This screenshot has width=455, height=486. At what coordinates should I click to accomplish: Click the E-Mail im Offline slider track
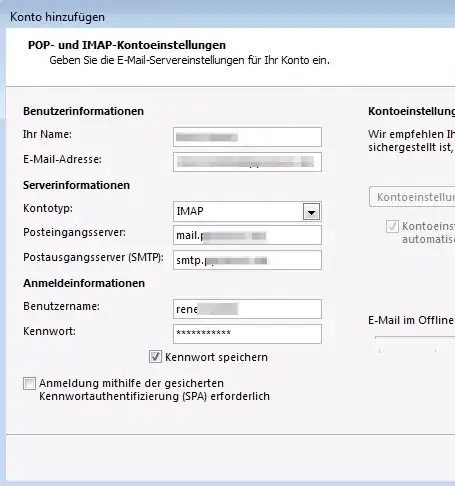pos(415,337)
